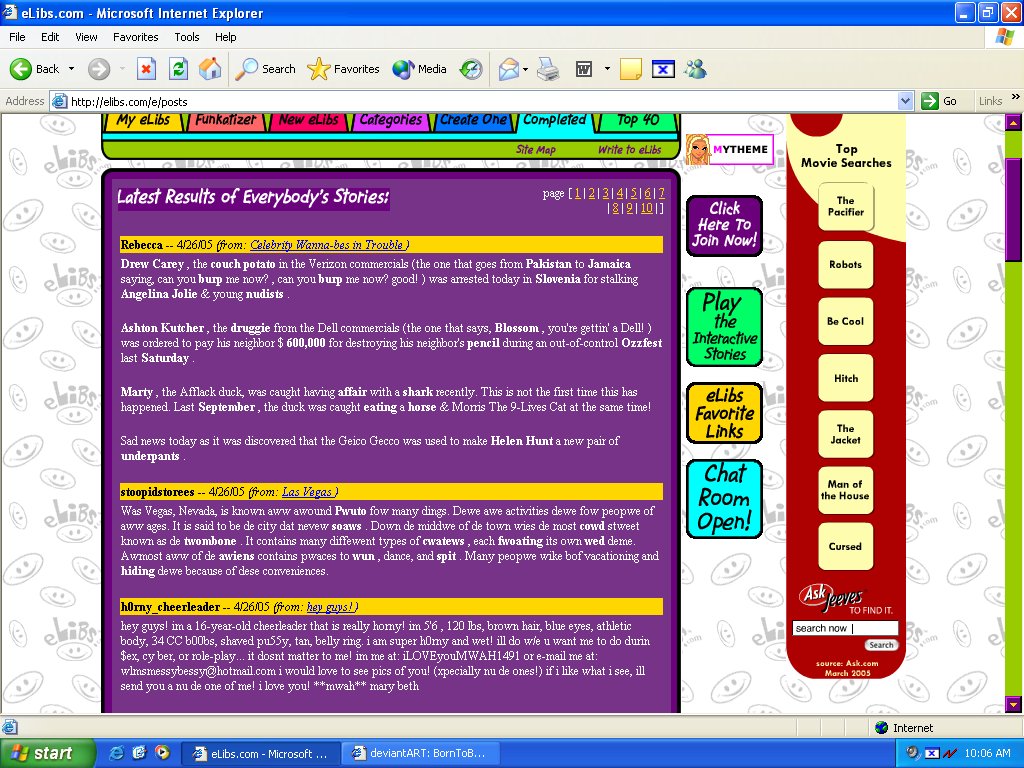Go to results page 10

point(646,208)
